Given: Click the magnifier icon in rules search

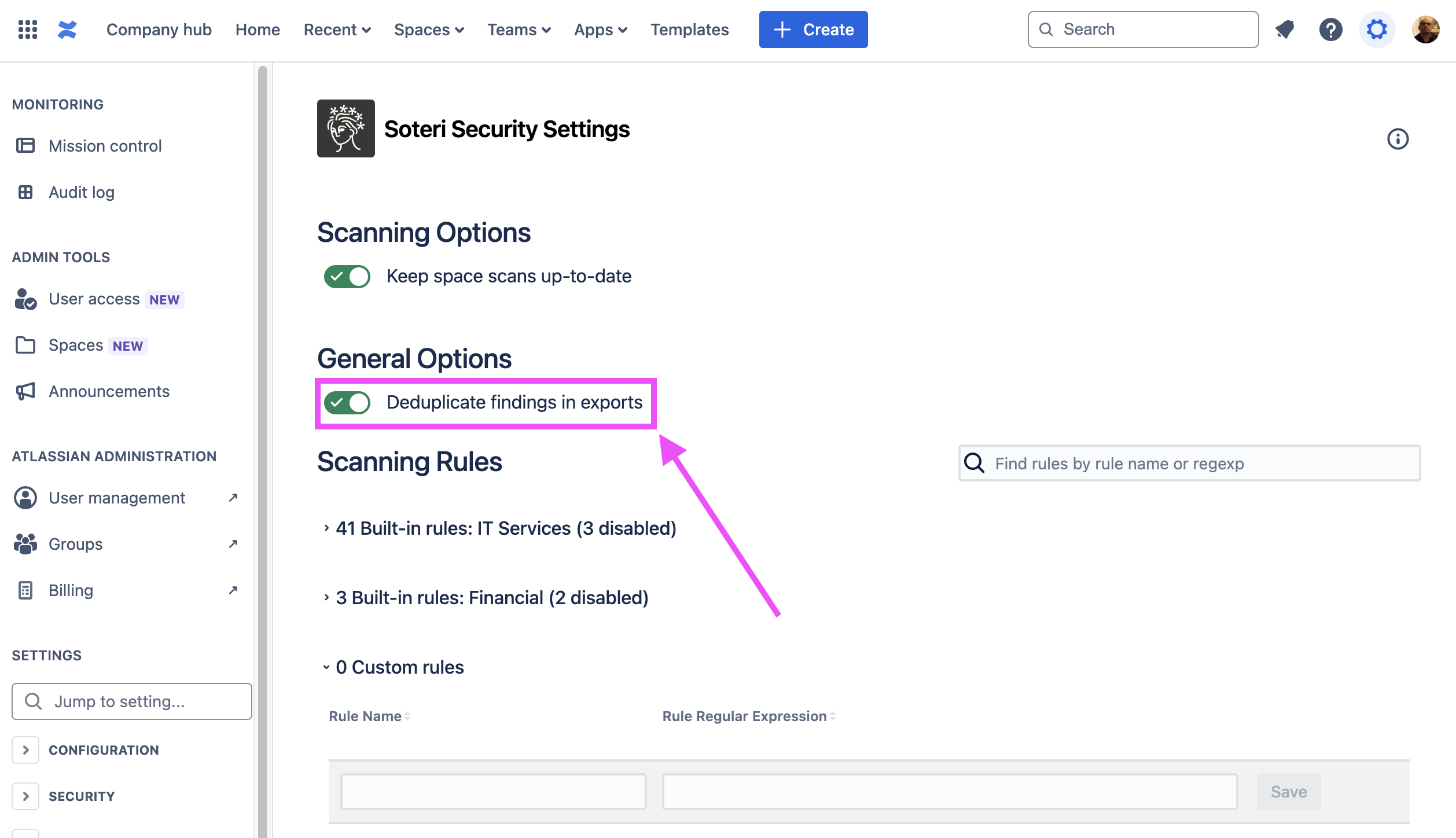Looking at the screenshot, I should pyautogui.click(x=975, y=463).
